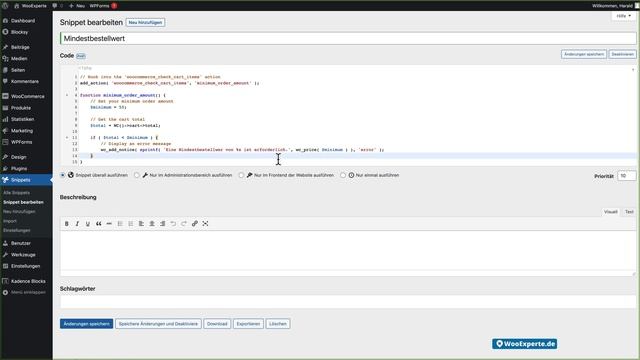Click the Download button
Screen dimensions: 640x360
[x=217, y=324]
